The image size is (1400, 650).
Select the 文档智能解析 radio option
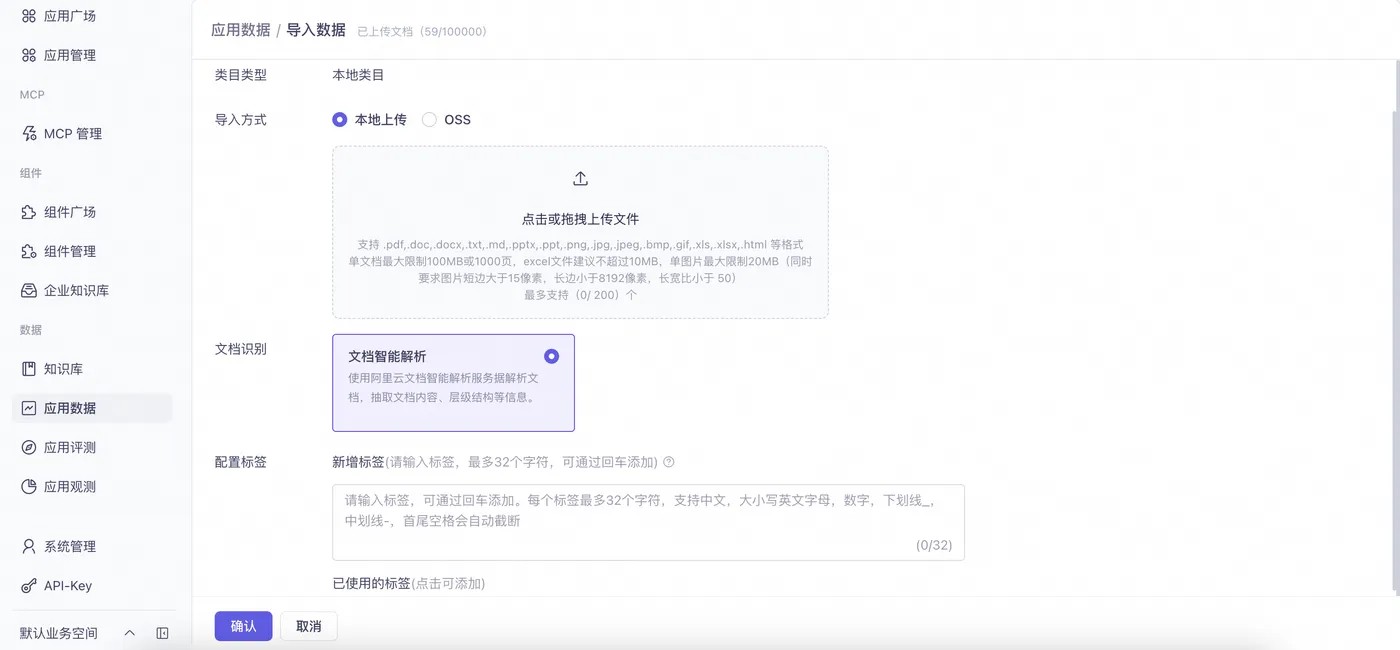click(x=552, y=356)
